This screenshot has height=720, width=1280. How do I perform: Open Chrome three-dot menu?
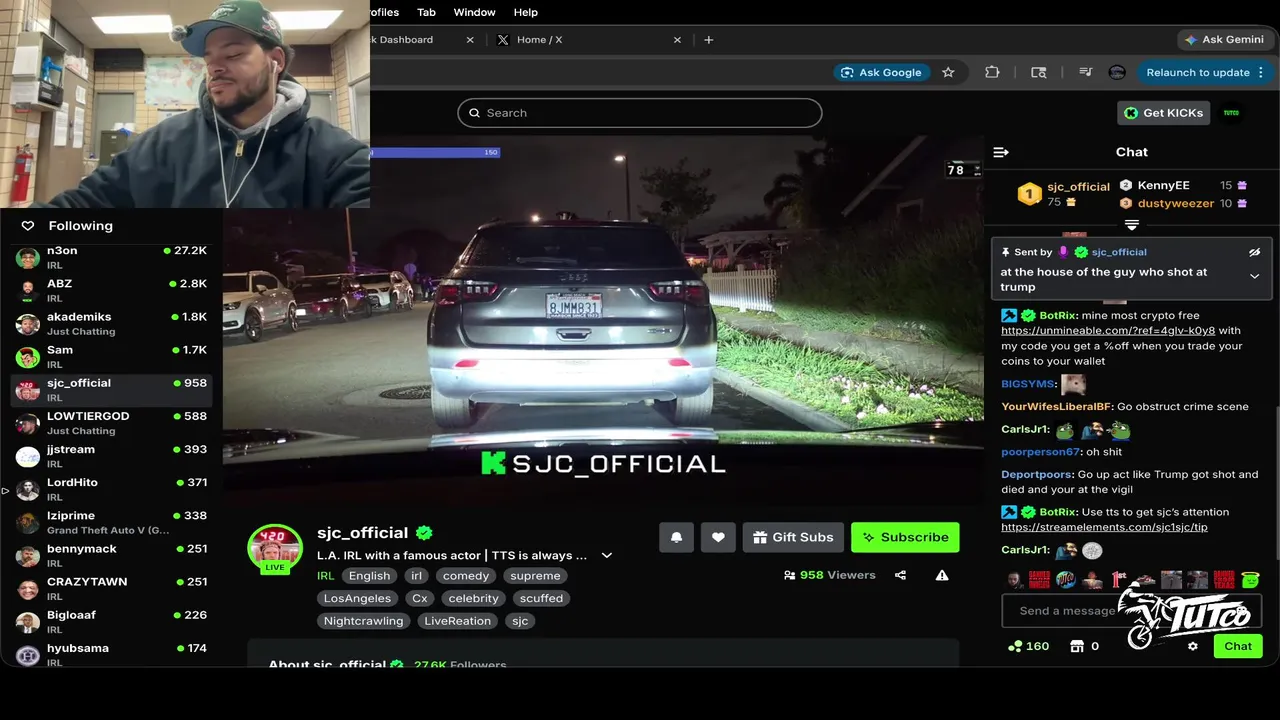[1261, 72]
